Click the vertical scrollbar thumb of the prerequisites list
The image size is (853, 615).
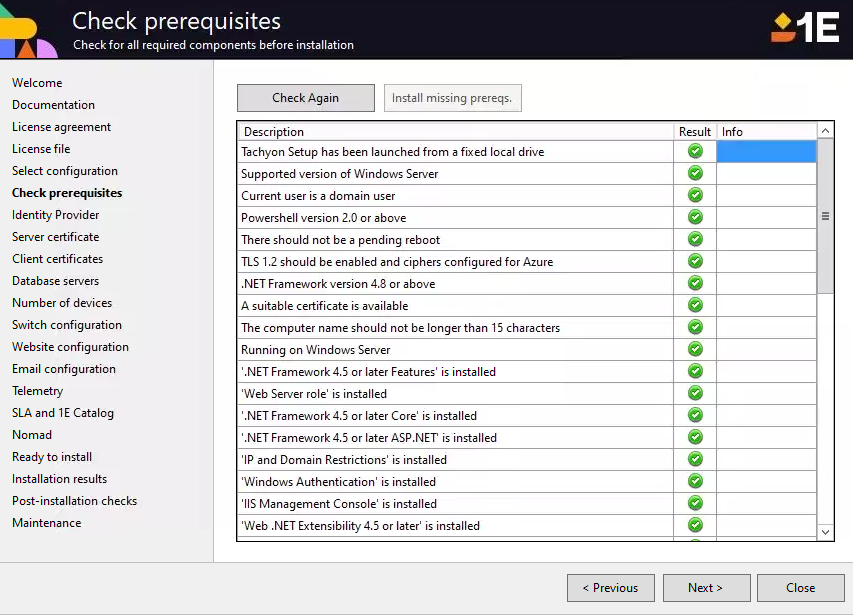825,215
